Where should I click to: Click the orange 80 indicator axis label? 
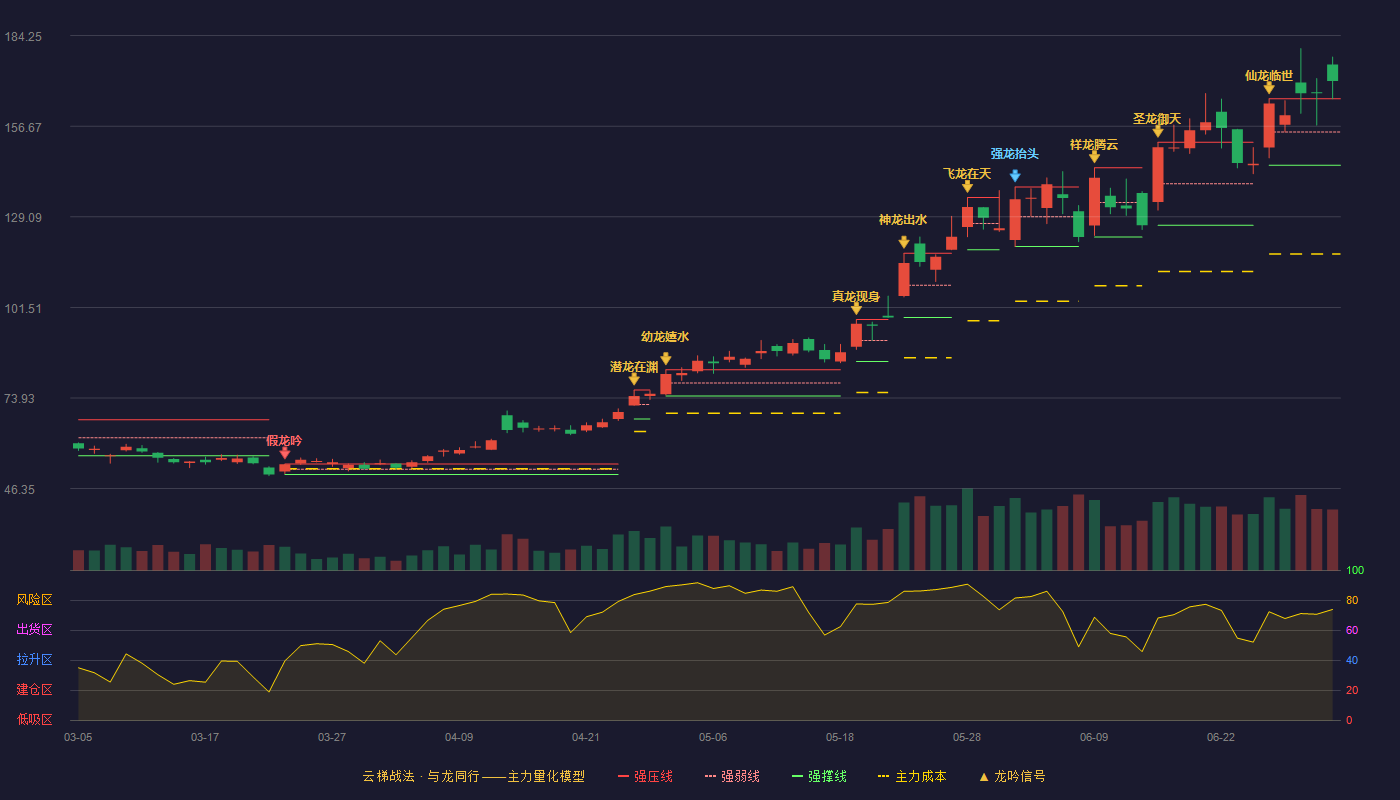point(1352,601)
